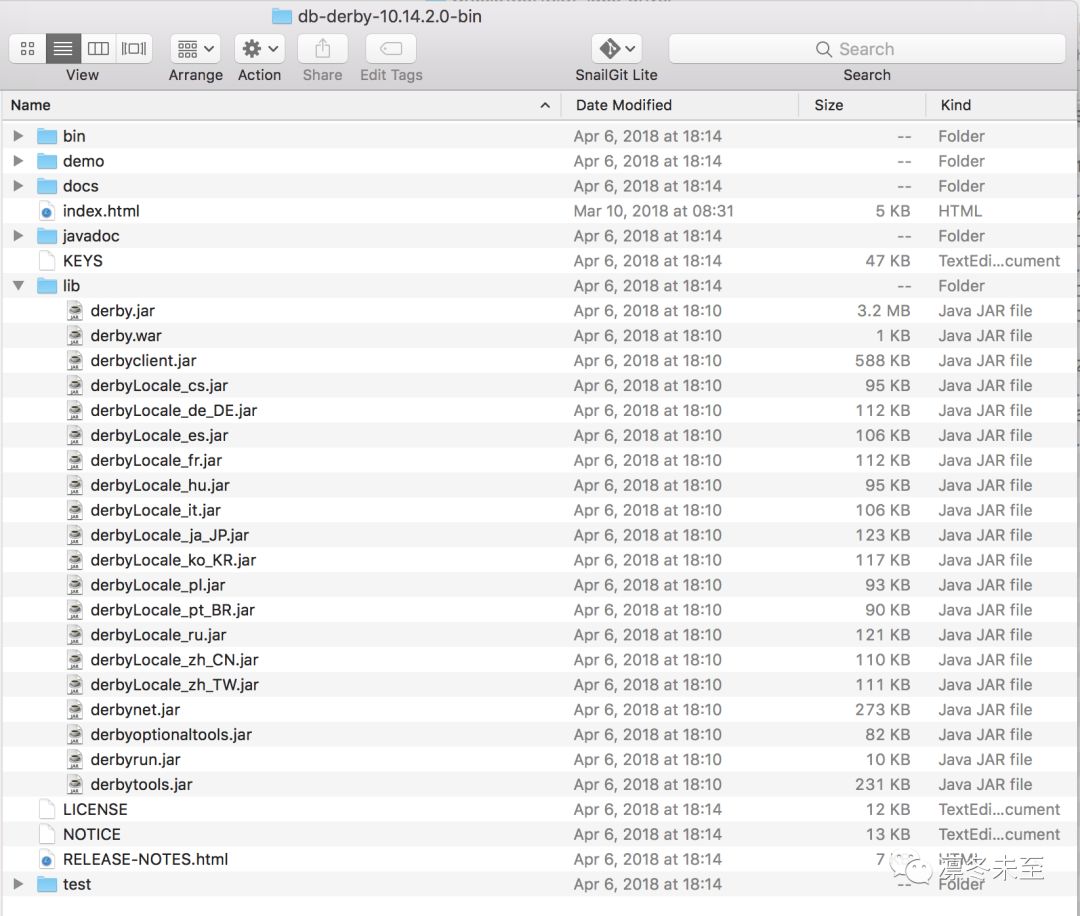
Task: Select derbyclient.jar file icon
Action: pos(75,360)
